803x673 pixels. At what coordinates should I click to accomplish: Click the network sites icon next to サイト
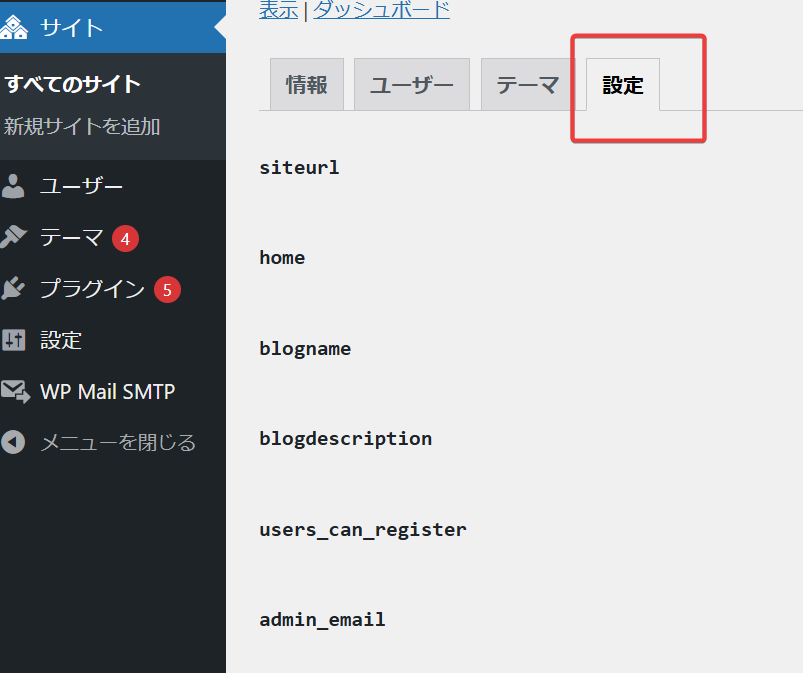click(x=17, y=28)
